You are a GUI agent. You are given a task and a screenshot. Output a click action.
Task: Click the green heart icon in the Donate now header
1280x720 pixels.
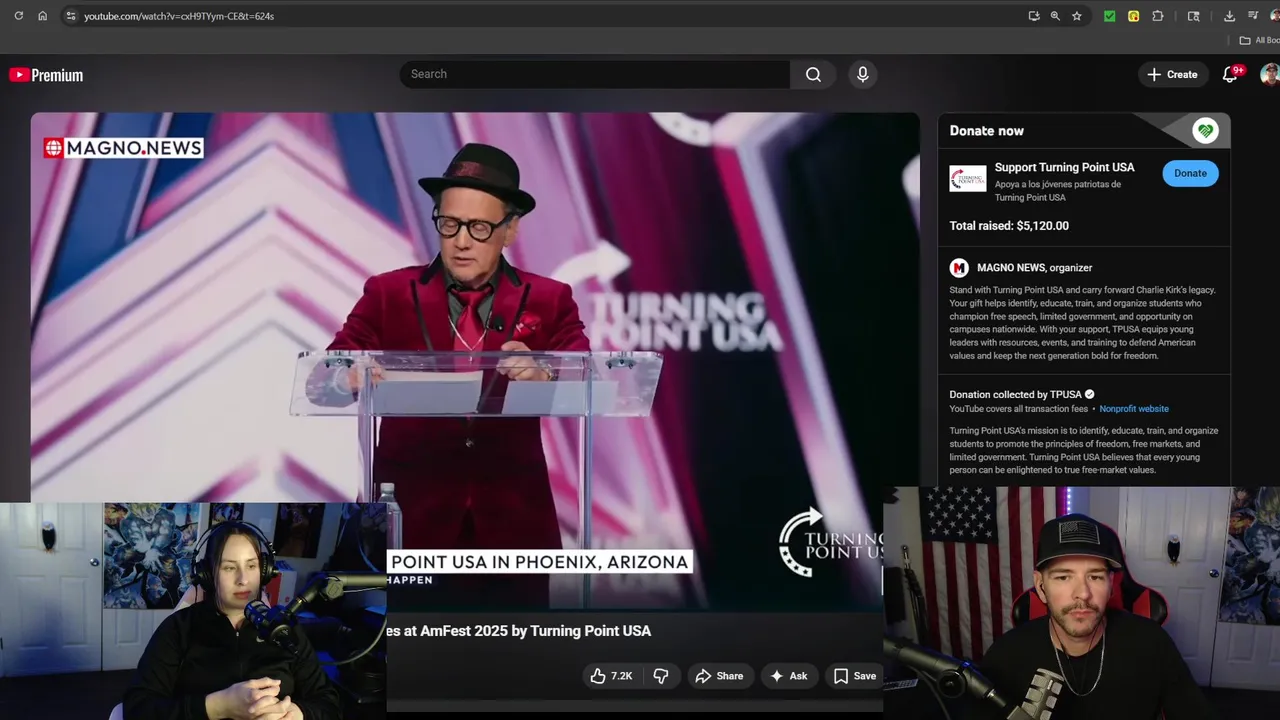(1205, 131)
